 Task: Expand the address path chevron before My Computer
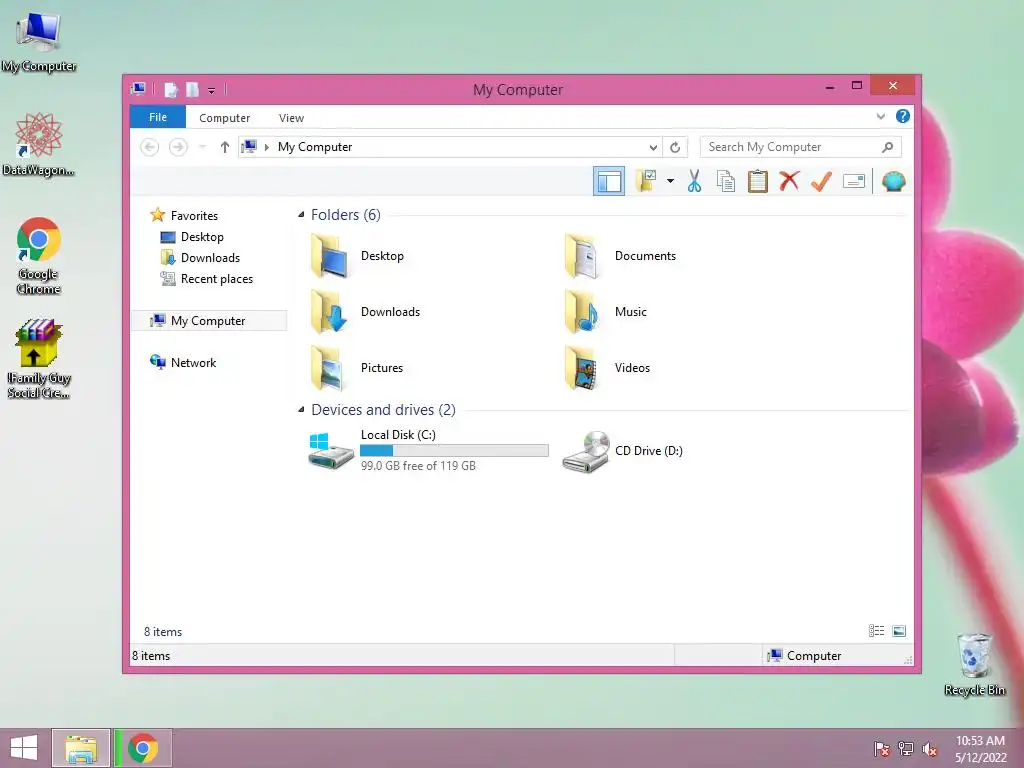coord(266,147)
